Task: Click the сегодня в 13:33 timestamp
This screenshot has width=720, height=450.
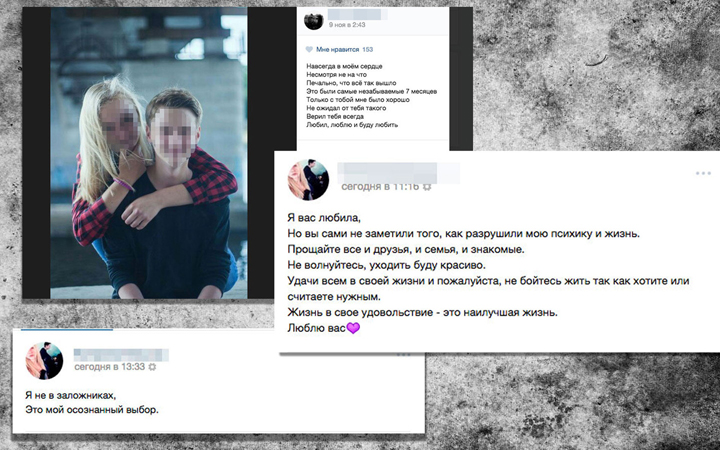Action: [x=110, y=367]
